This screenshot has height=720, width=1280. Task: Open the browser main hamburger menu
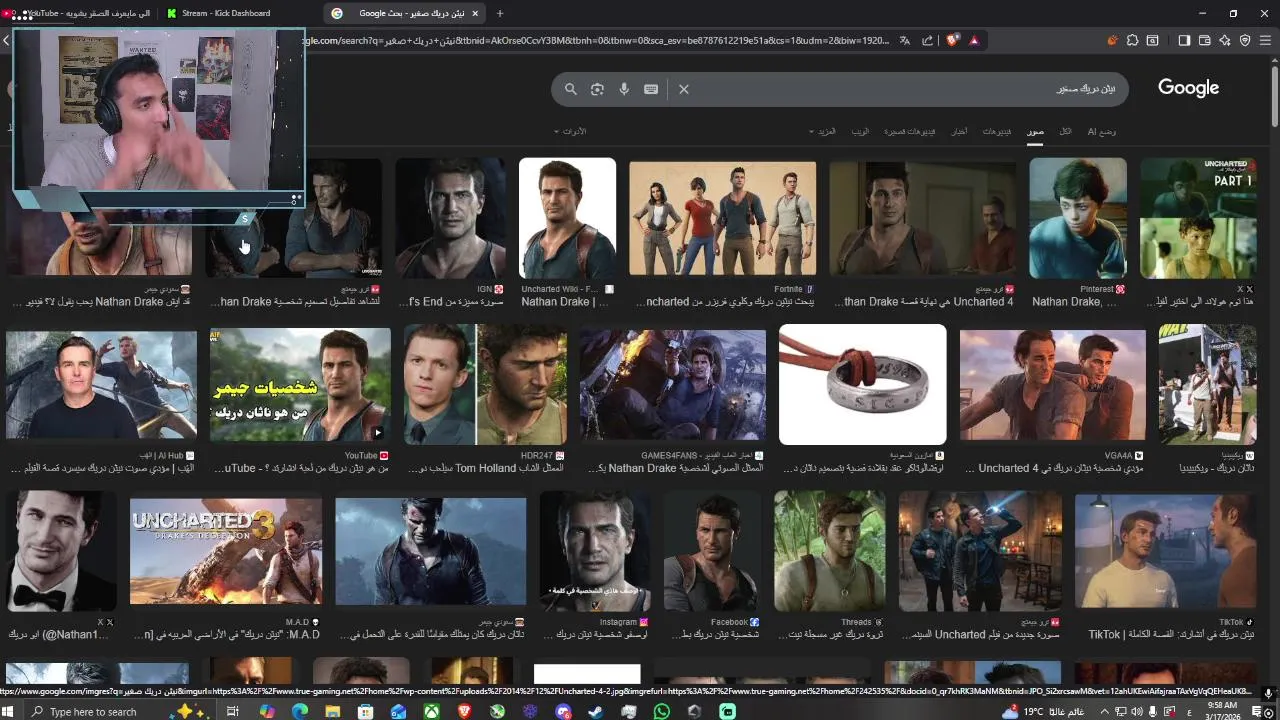tap(1266, 40)
